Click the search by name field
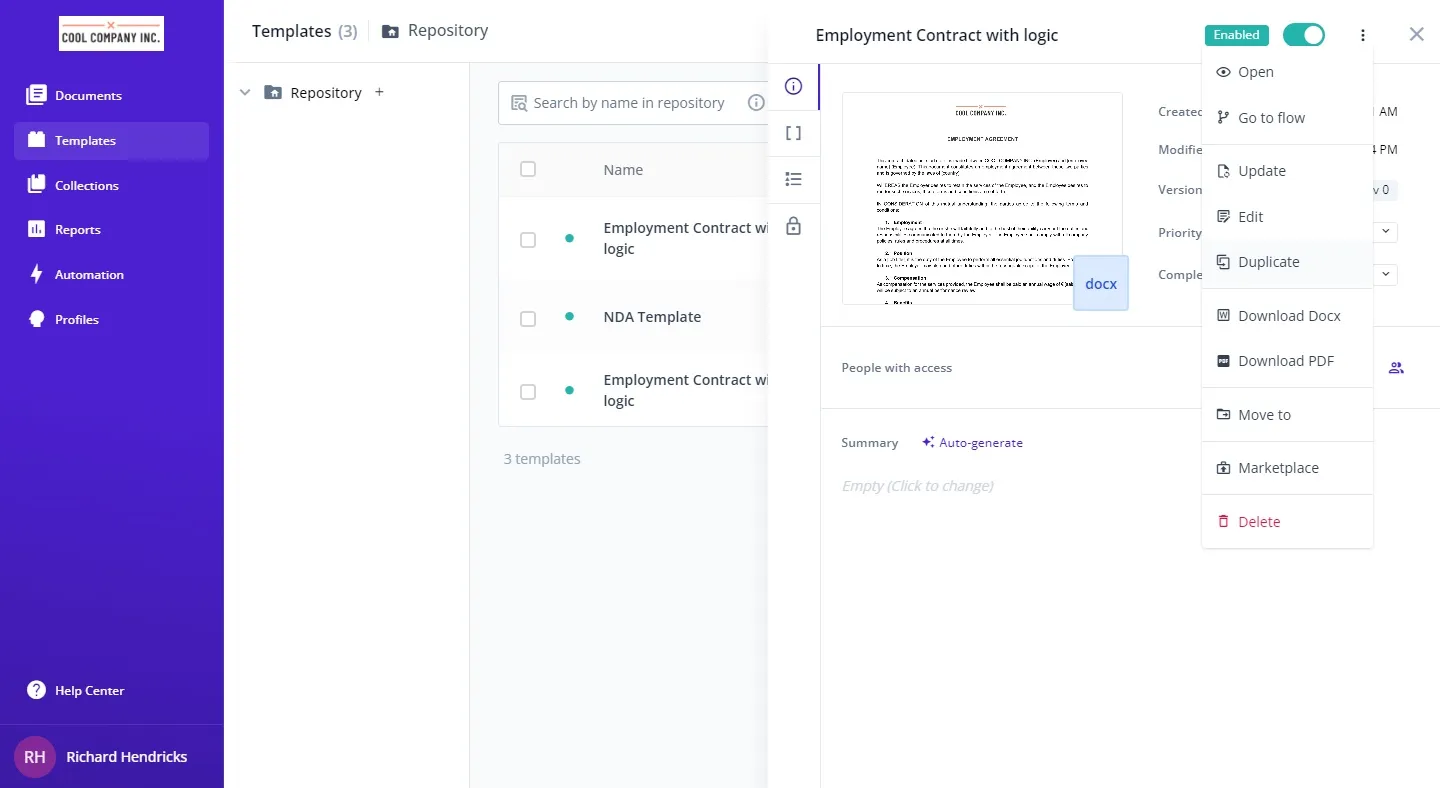Screen dimensions: 1440x788 (x=628, y=103)
